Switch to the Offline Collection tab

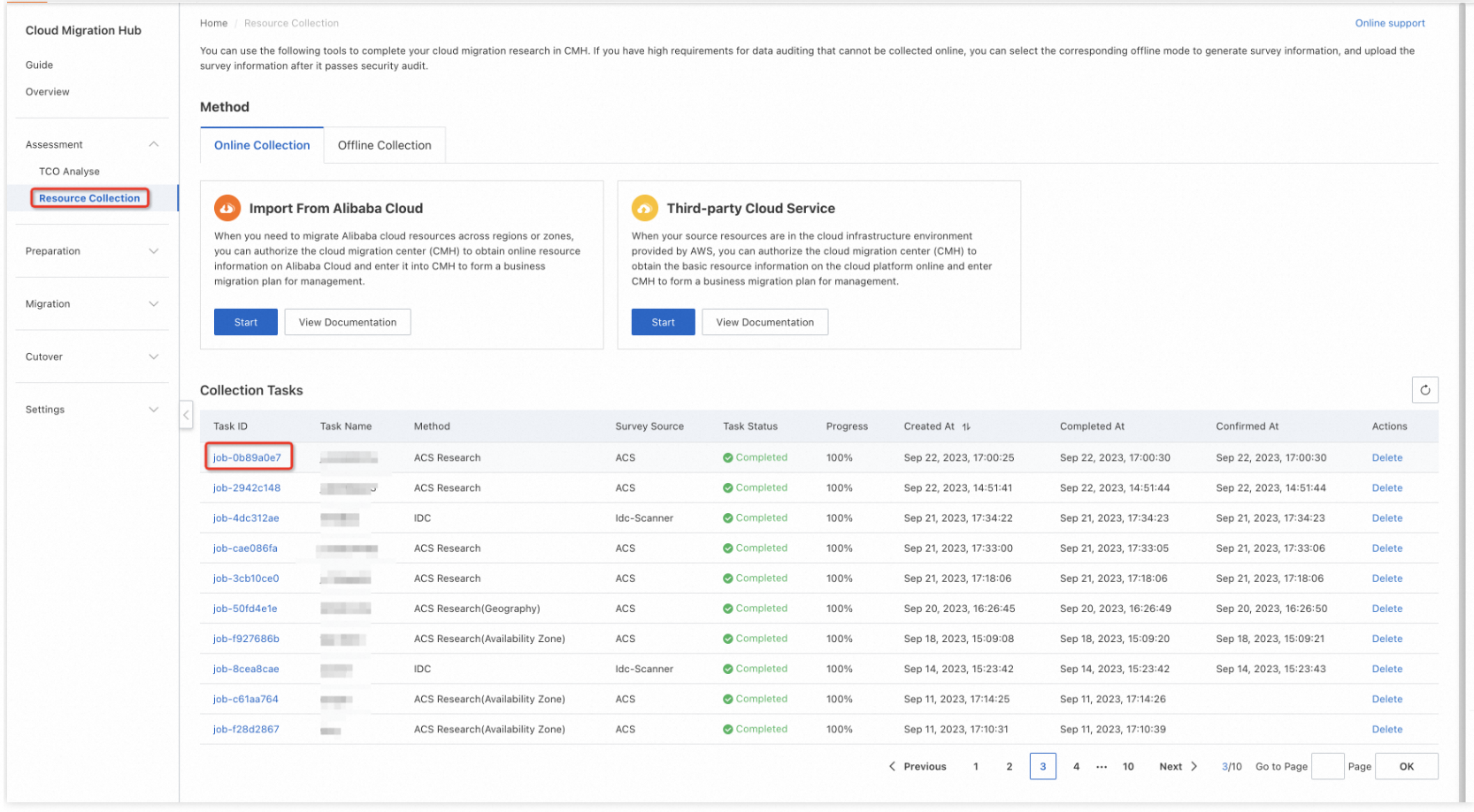[x=384, y=145]
